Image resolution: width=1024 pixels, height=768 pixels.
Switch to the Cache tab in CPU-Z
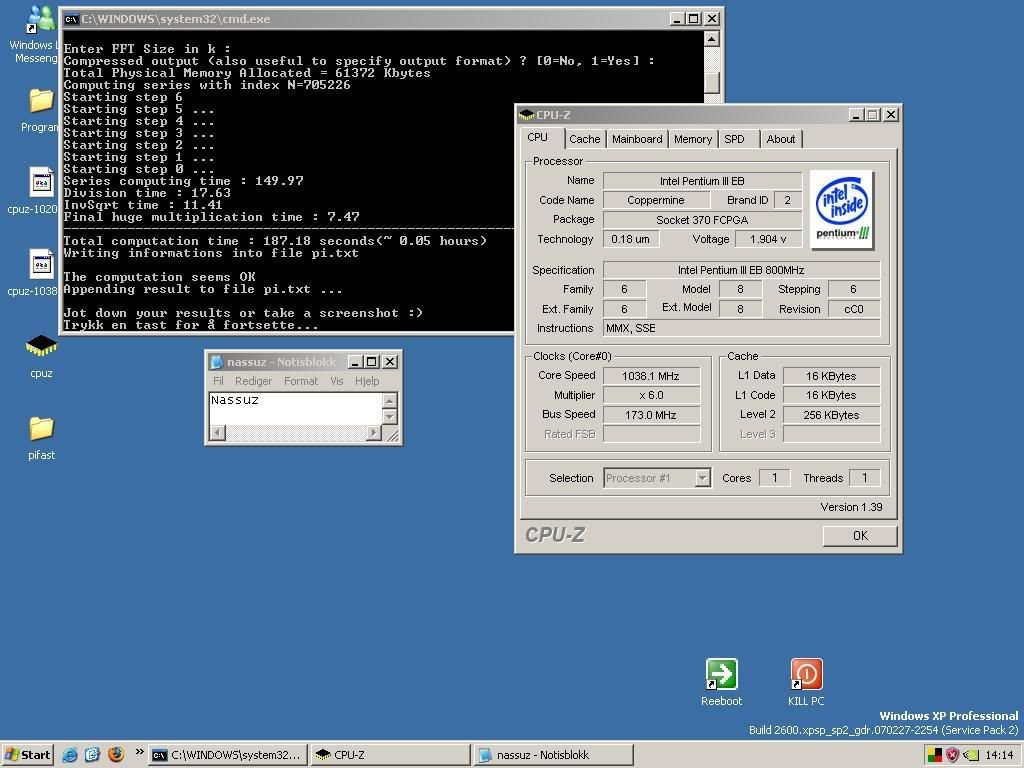point(584,139)
